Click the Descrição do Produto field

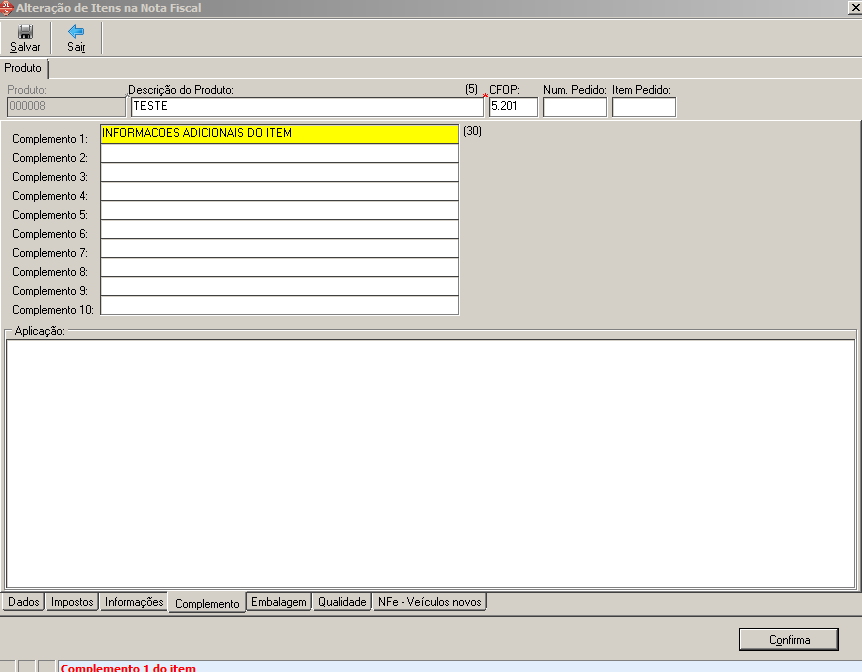pos(306,106)
